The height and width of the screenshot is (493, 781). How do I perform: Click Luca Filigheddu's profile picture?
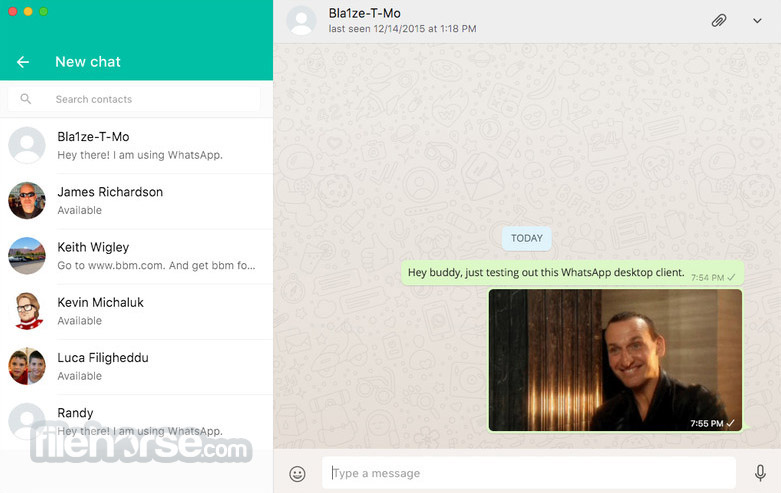(27, 367)
